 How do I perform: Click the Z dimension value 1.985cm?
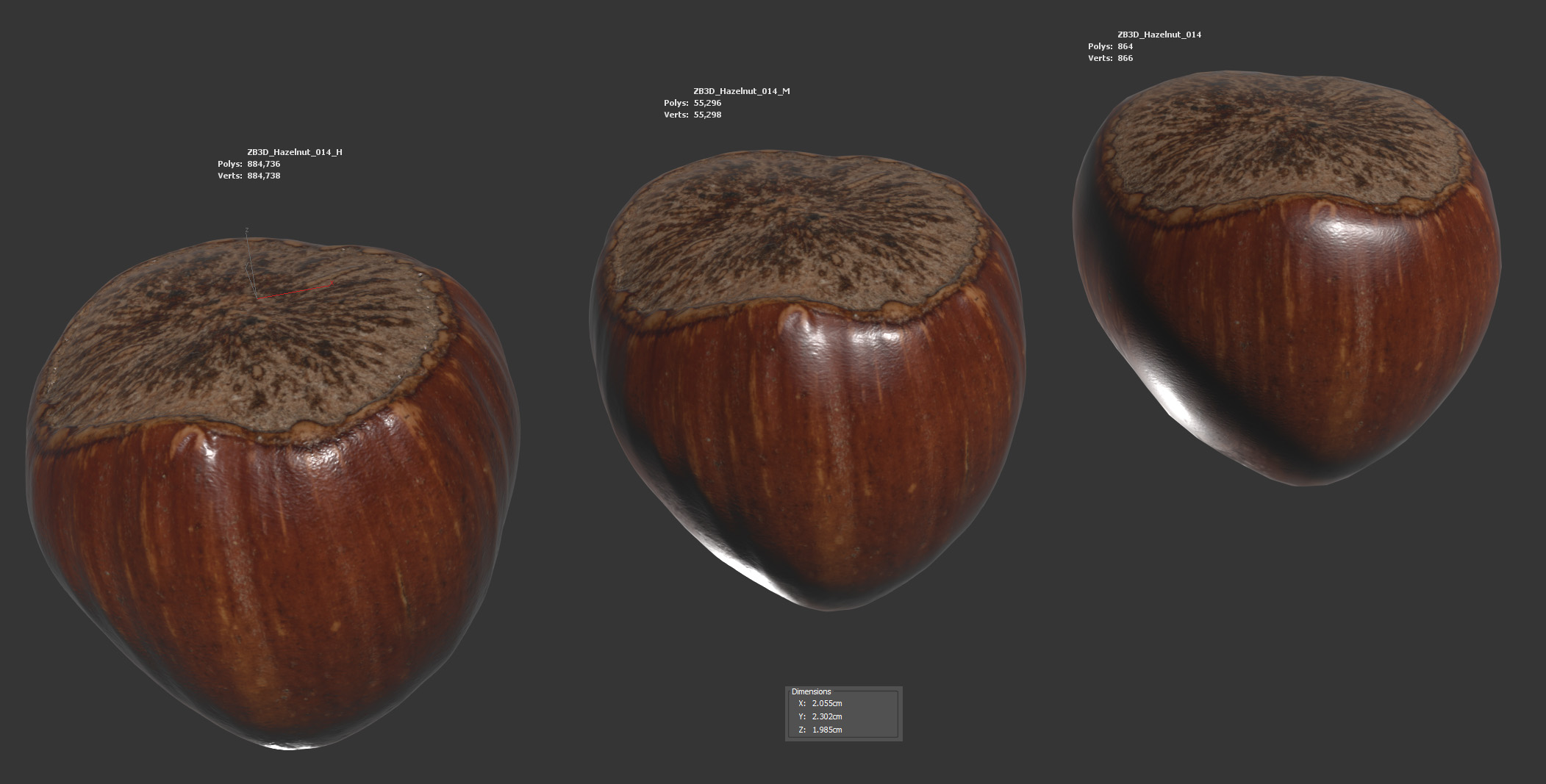pos(827,730)
